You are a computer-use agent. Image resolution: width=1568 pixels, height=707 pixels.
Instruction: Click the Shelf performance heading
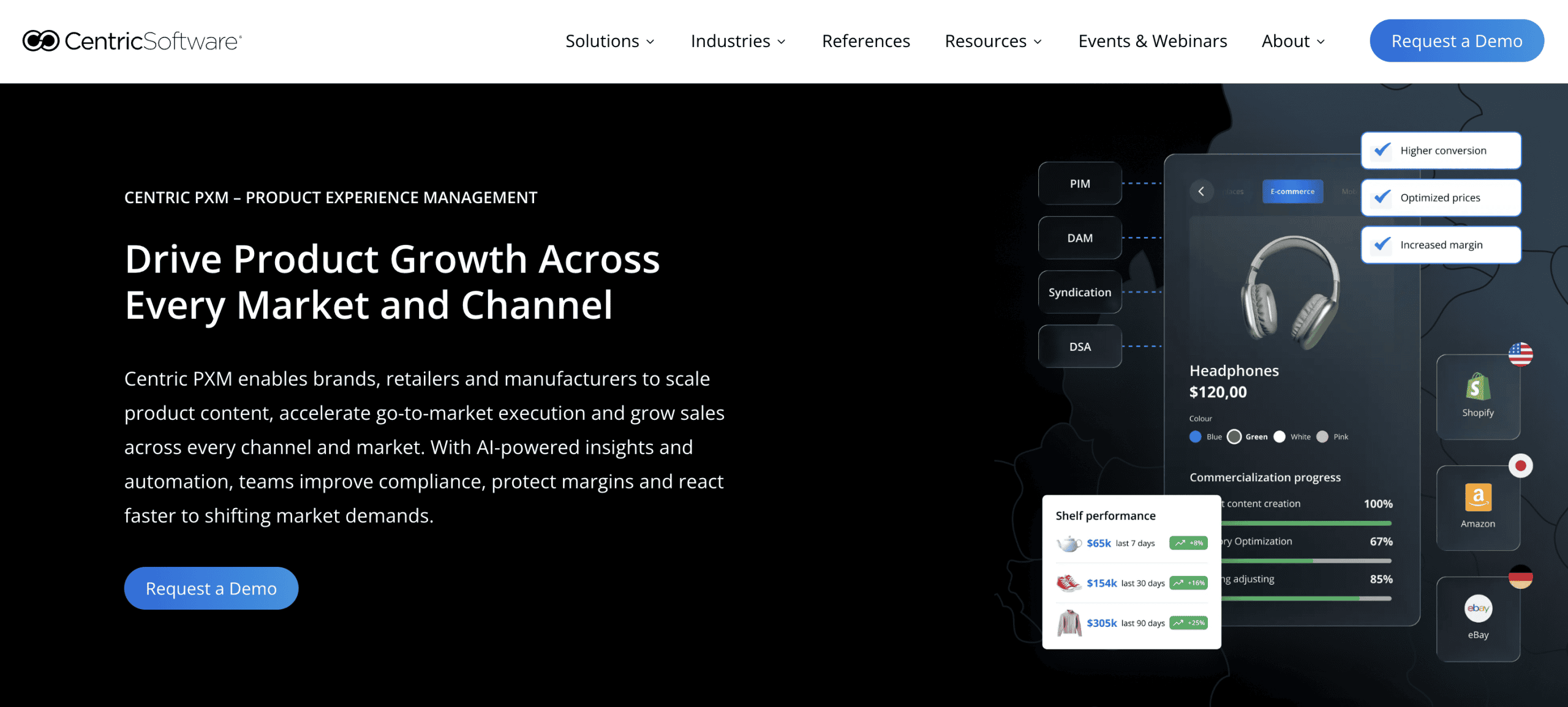[1105, 515]
